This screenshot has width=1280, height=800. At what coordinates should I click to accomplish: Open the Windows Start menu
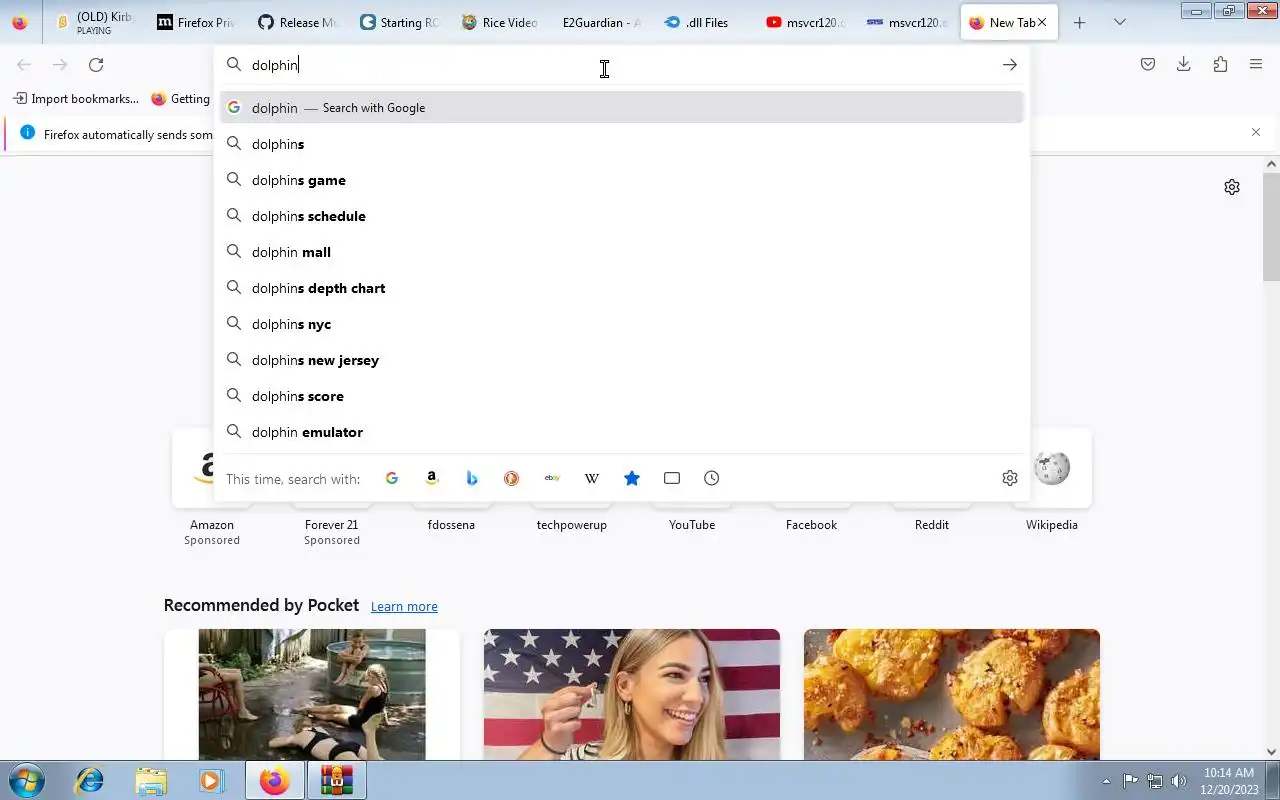click(x=25, y=780)
